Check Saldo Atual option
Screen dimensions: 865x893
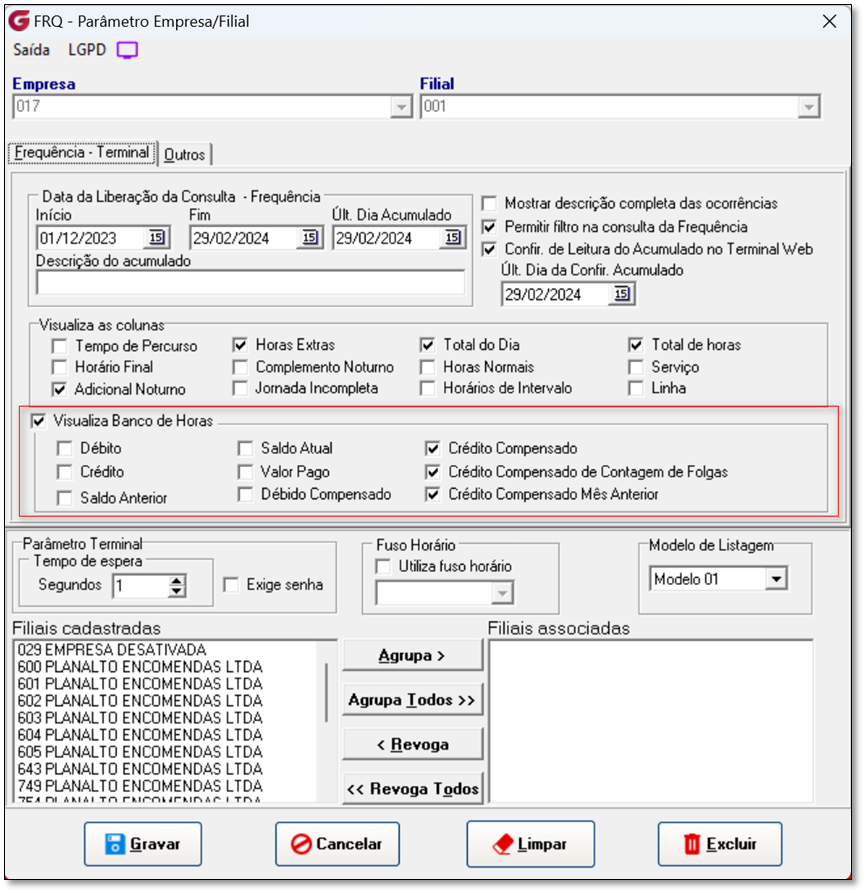[245, 448]
